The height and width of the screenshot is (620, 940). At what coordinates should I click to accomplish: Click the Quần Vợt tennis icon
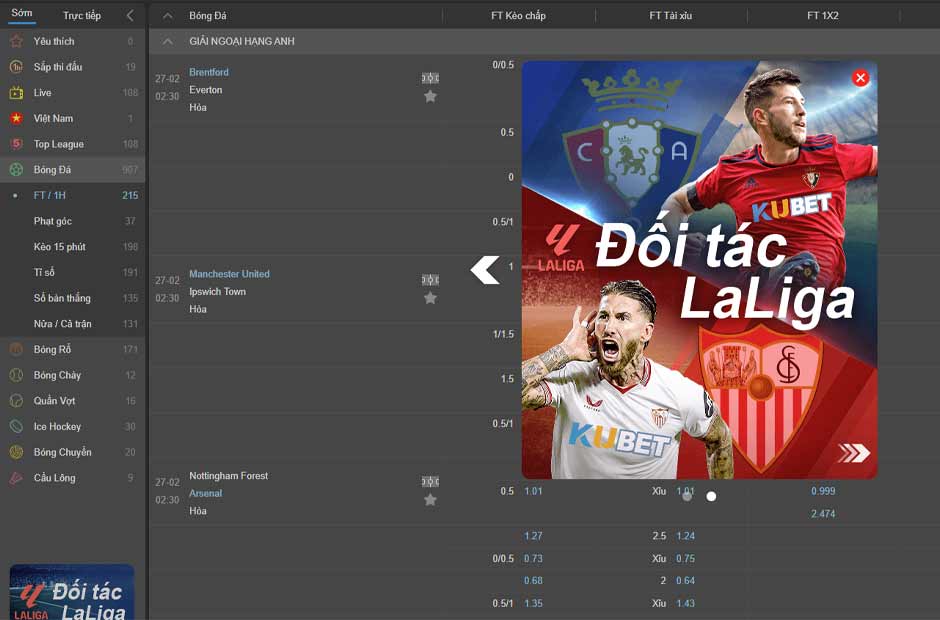click(16, 401)
